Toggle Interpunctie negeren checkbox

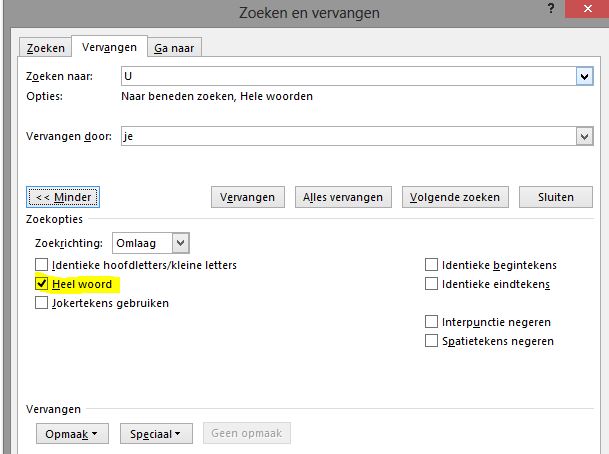point(432,322)
